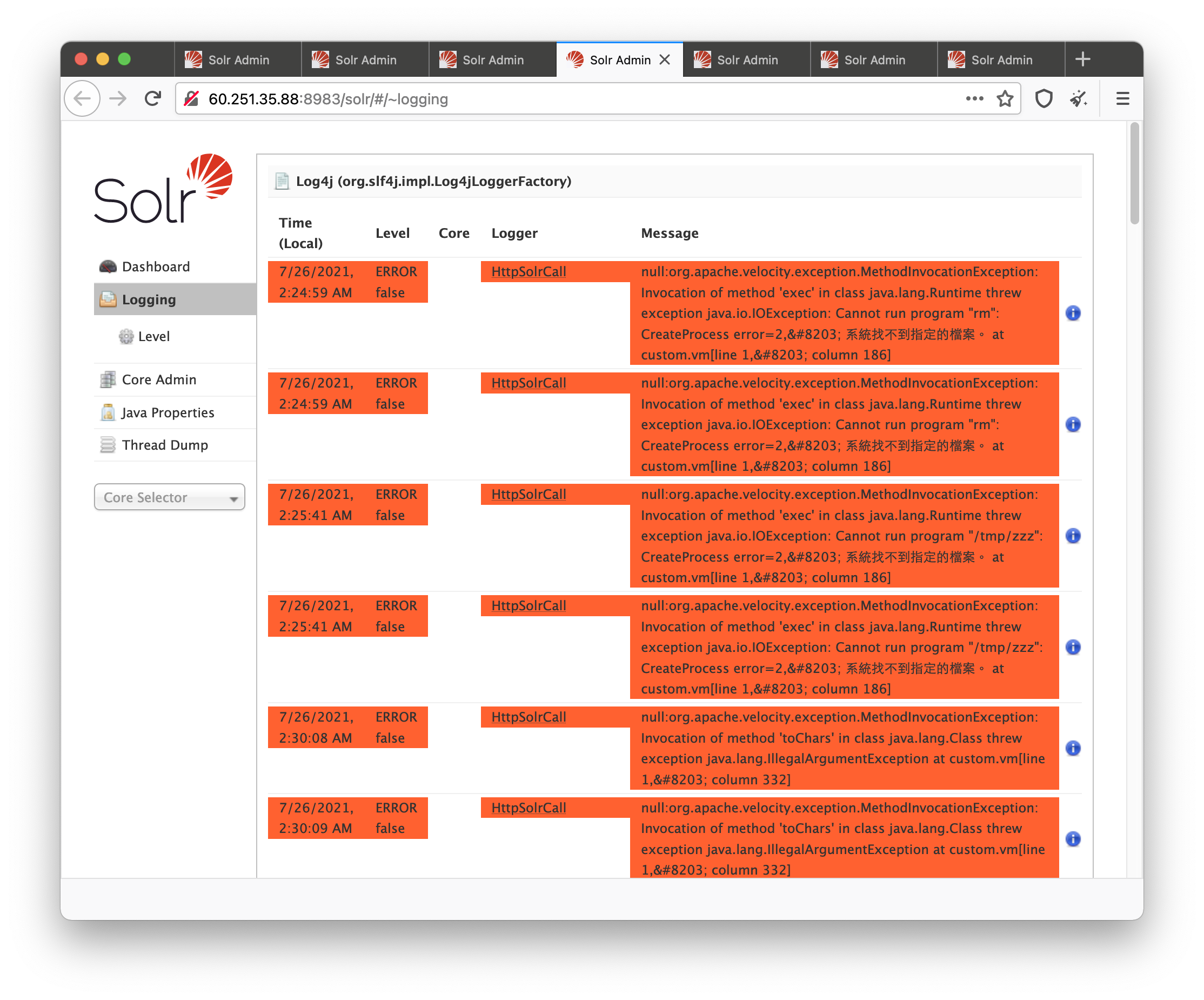
Task: Click the Log4j LoggerFactory heading text
Action: click(433, 181)
